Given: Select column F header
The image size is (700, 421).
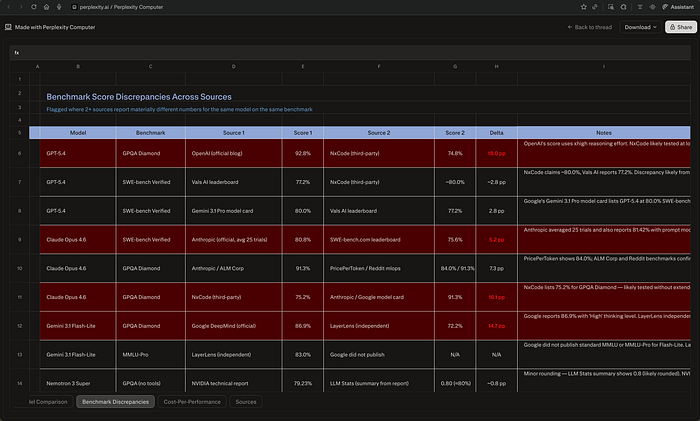Looking at the screenshot, I should tap(379, 67).
